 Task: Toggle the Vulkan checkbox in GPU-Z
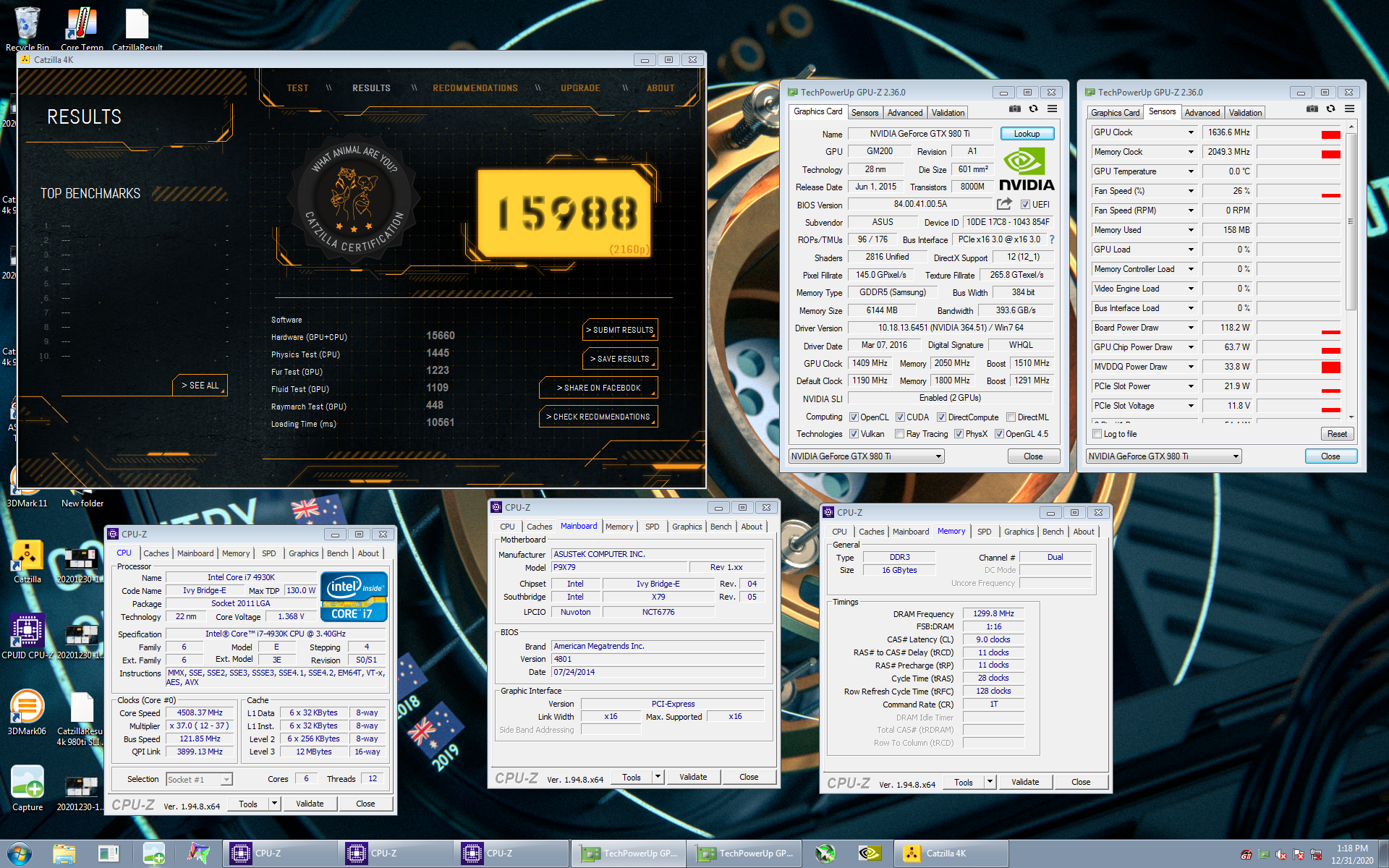click(854, 434)
